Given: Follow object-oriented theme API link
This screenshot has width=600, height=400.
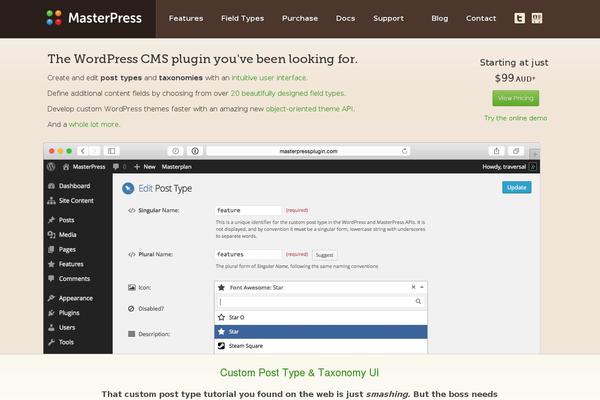Looking at the screenshot, I should tap(310, 109).
